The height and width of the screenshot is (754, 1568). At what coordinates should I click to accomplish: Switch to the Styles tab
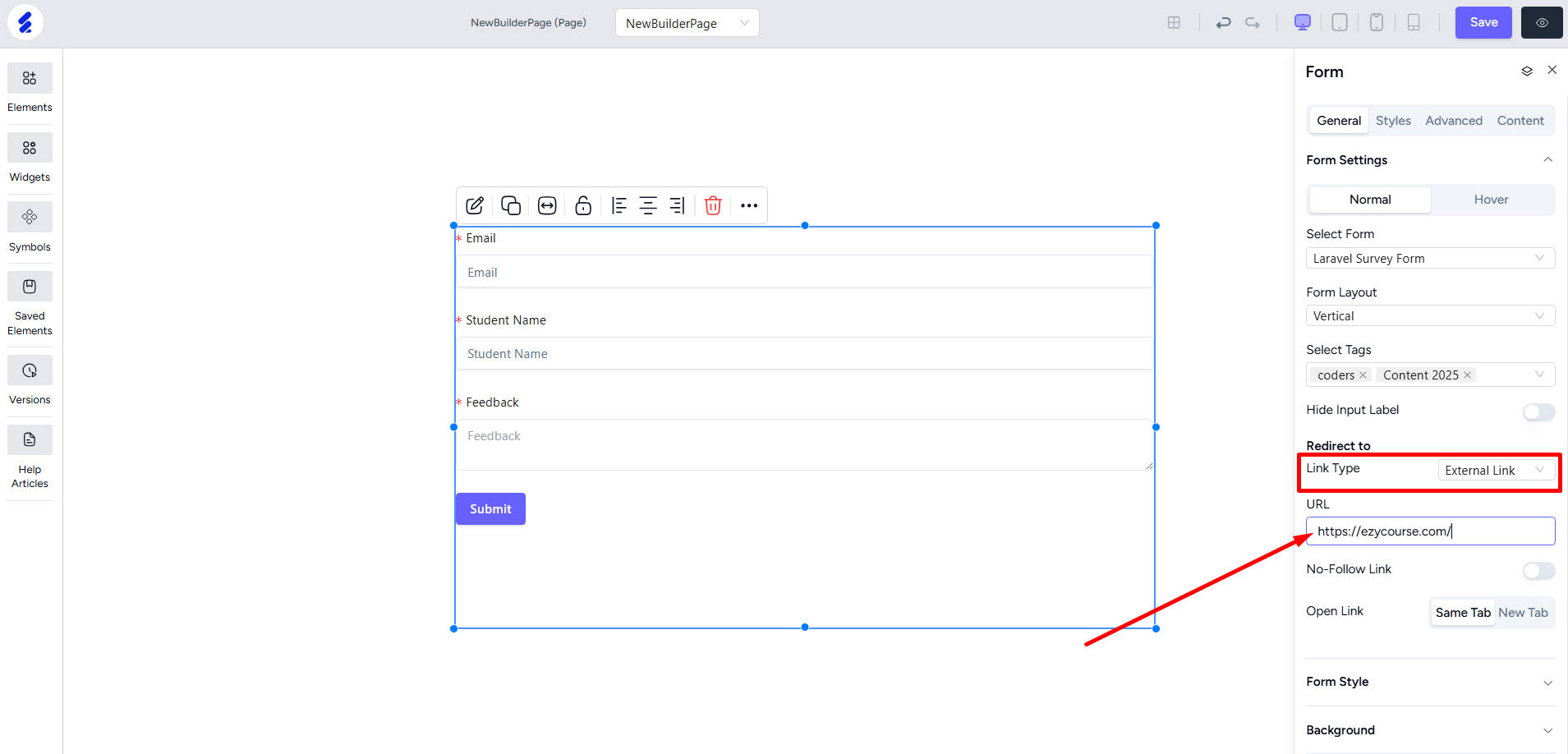pyautogui.click(x=1393, y=121)
